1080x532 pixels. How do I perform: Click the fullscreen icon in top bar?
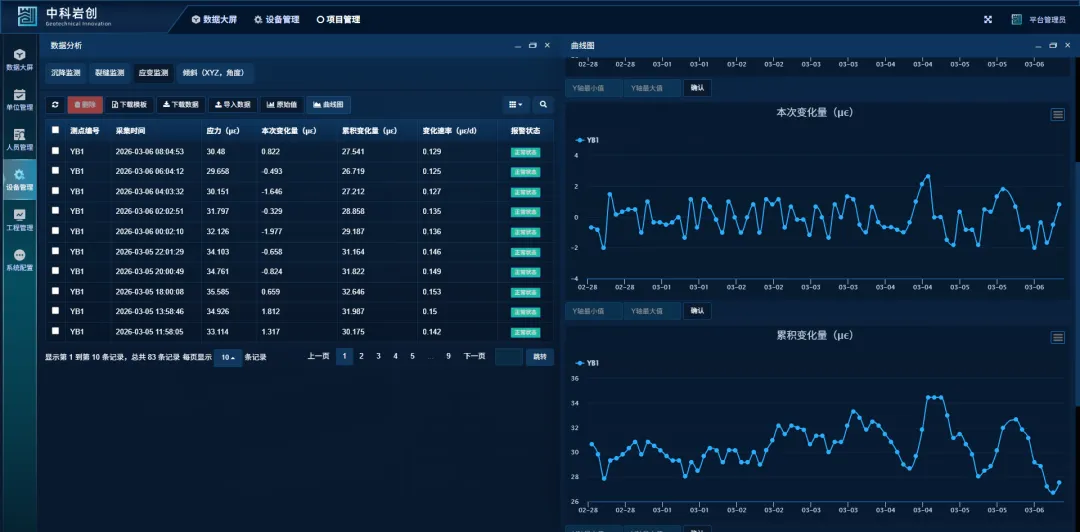988,19
